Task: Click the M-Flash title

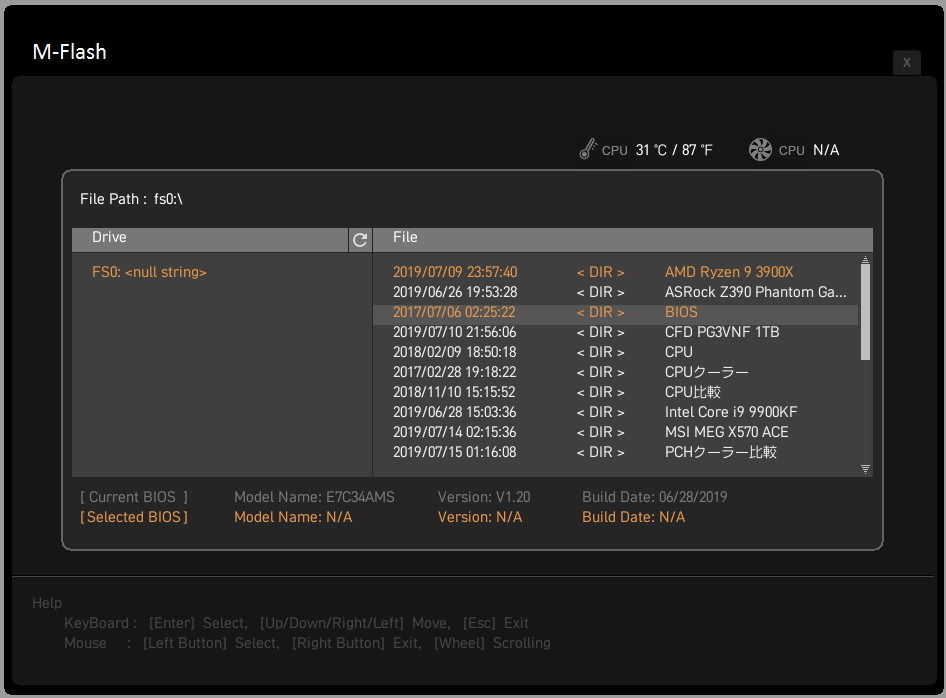Action: click(x=69, y=52)
